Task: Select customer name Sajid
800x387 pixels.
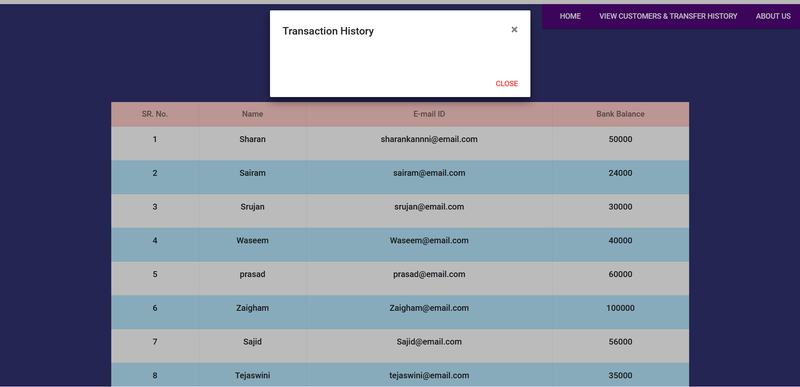Action: pyautogui.click(x=253, y=342)
